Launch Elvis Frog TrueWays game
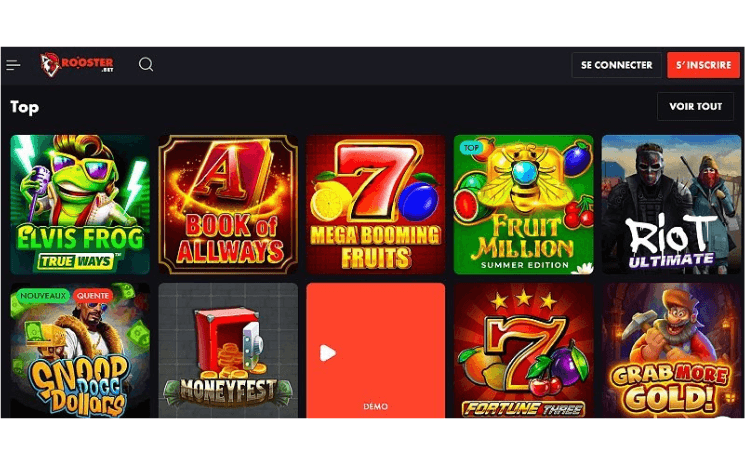Viewport: 745px width, 465px height. click(x=80, y=205)
